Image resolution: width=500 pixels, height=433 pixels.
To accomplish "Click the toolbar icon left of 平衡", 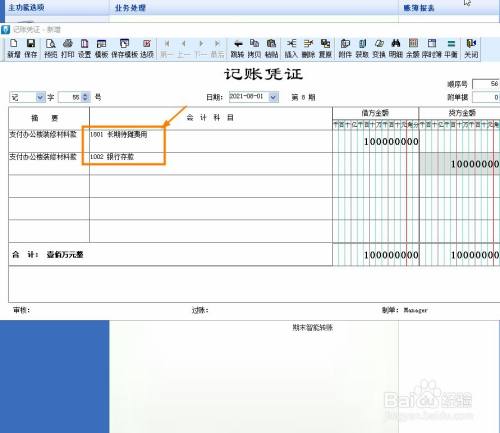I will 432,44.
